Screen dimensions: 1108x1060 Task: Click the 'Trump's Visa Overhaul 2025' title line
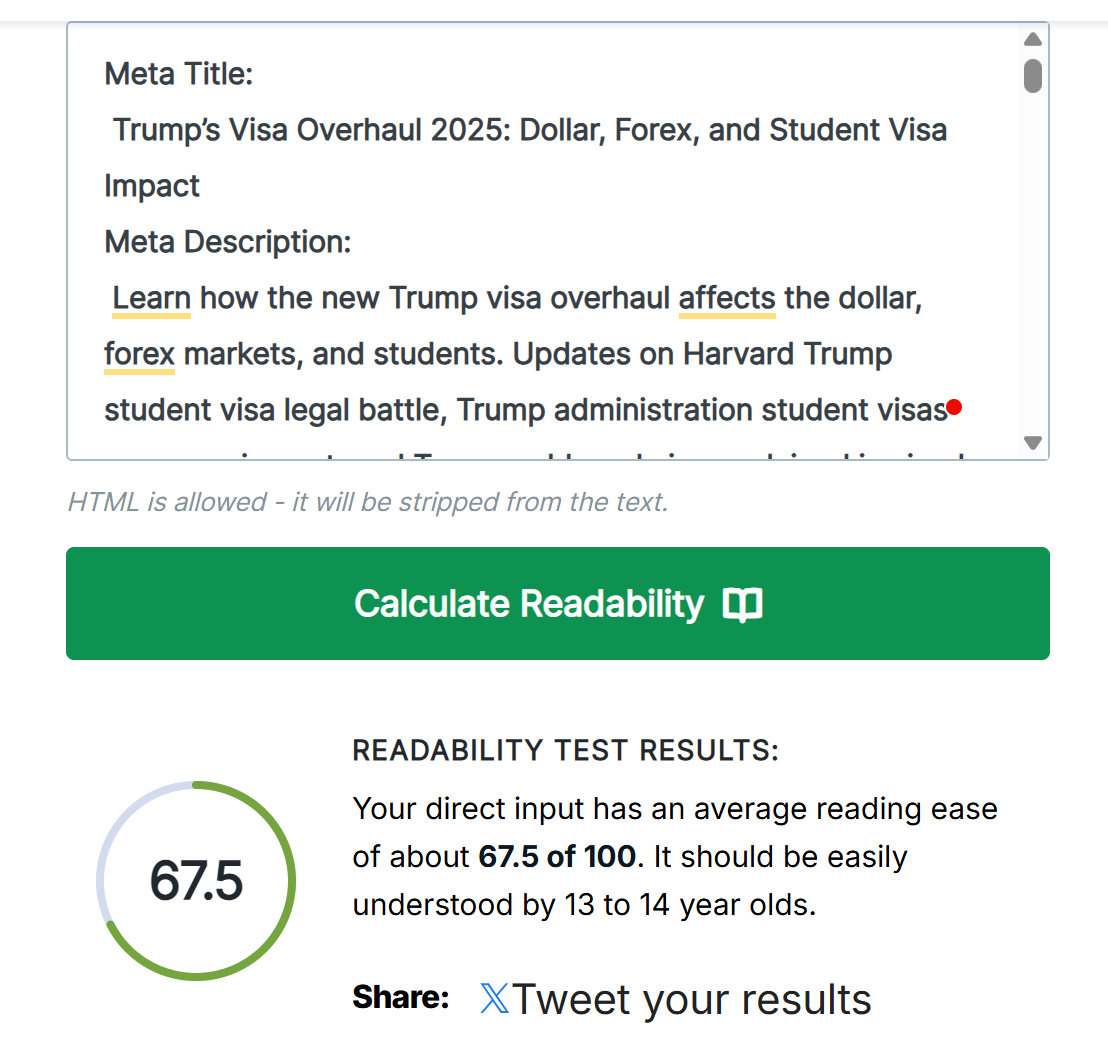pos(530,130)
